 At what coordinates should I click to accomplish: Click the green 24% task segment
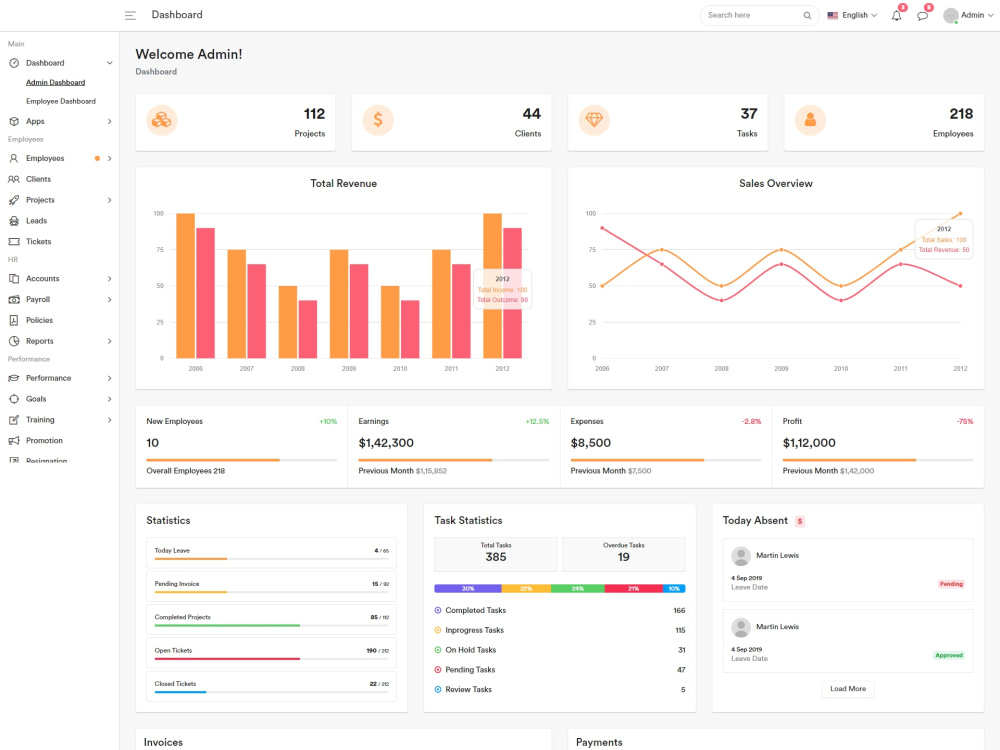point(578,589)
